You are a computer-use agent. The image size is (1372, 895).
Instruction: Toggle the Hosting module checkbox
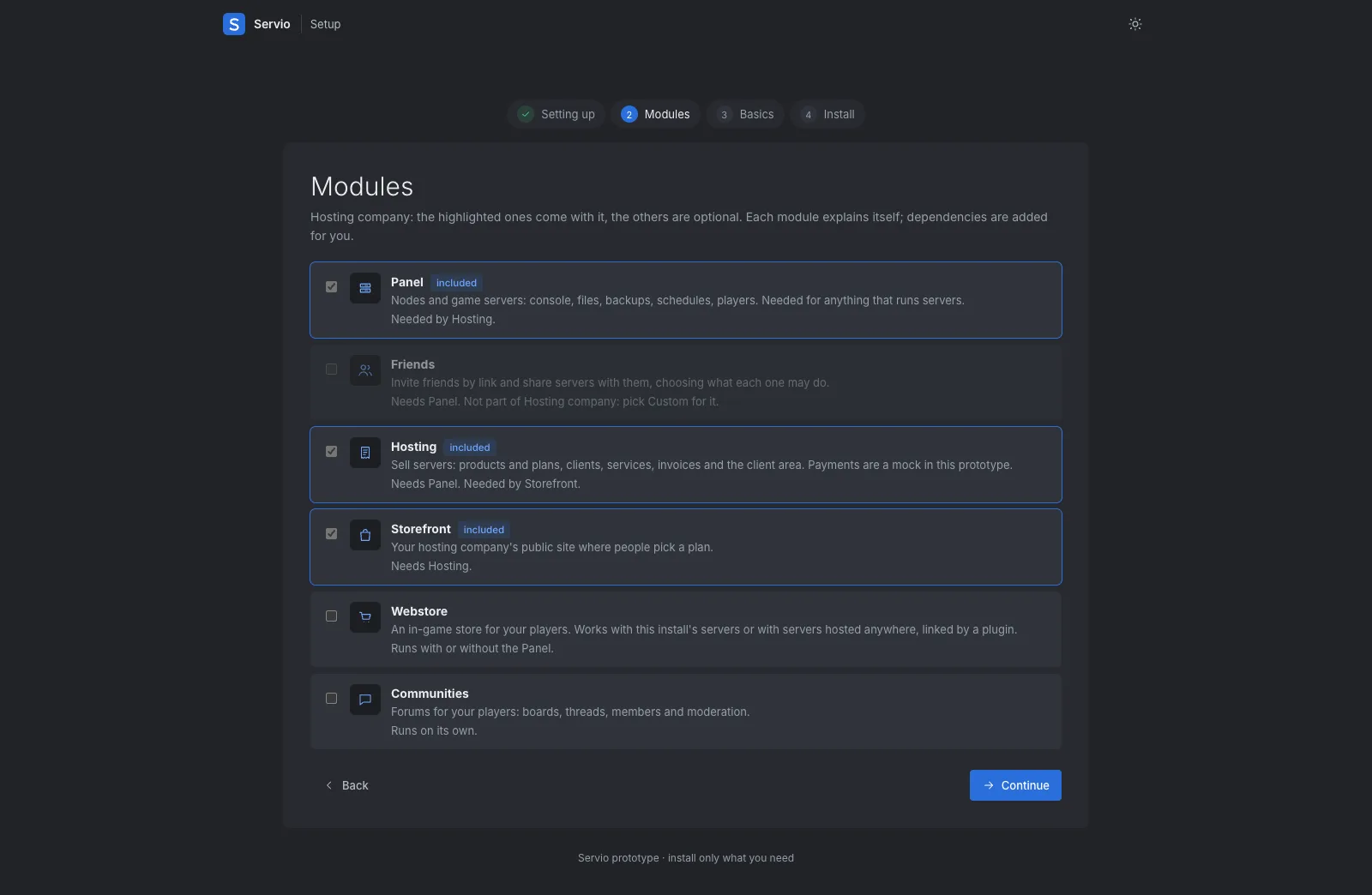click(x=332, y=452)
